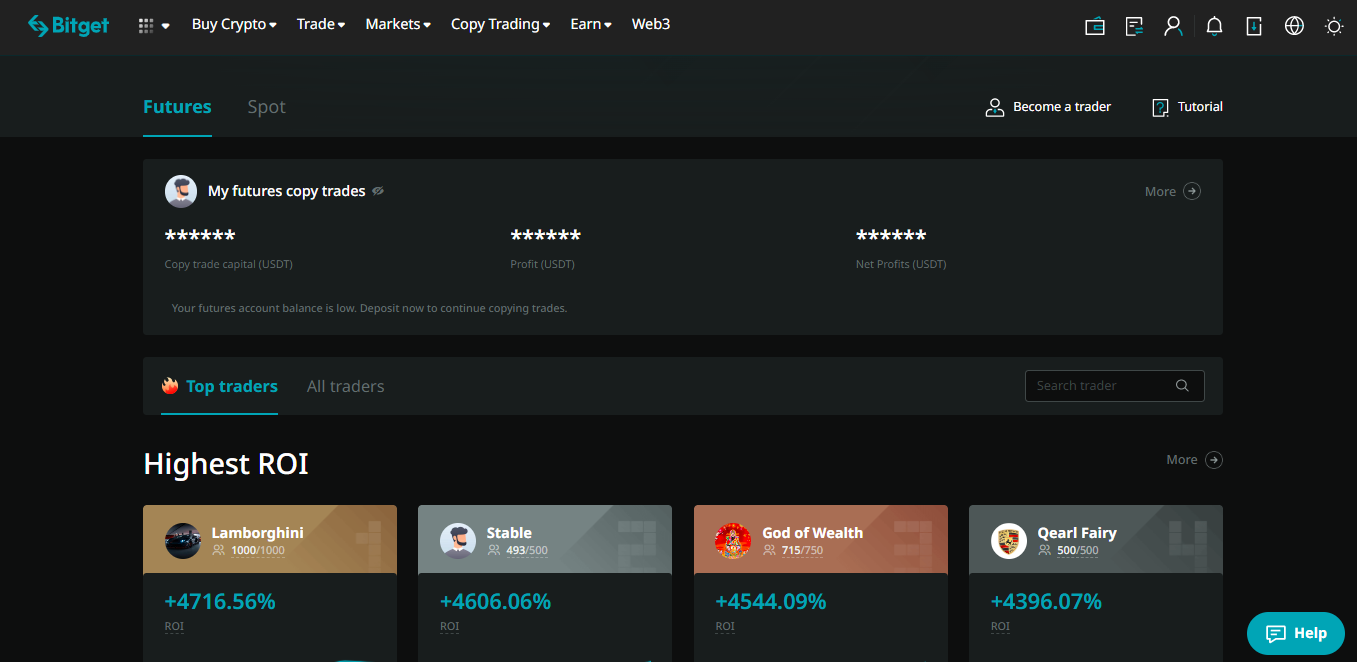Click the My futures copy trades avatar
The width and height of the screenshot is (1357, 662).
click(181, 191)
